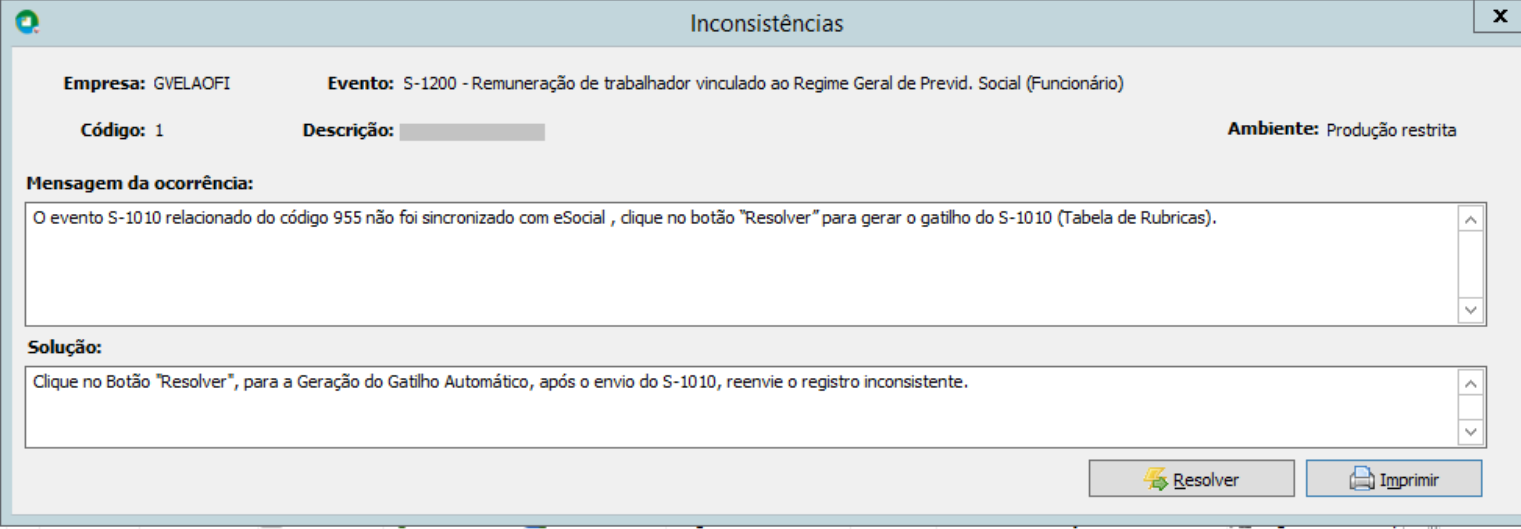Click the GVELAOFI company value
Viewport: 1521px width, 529px height.
point(192,84)
